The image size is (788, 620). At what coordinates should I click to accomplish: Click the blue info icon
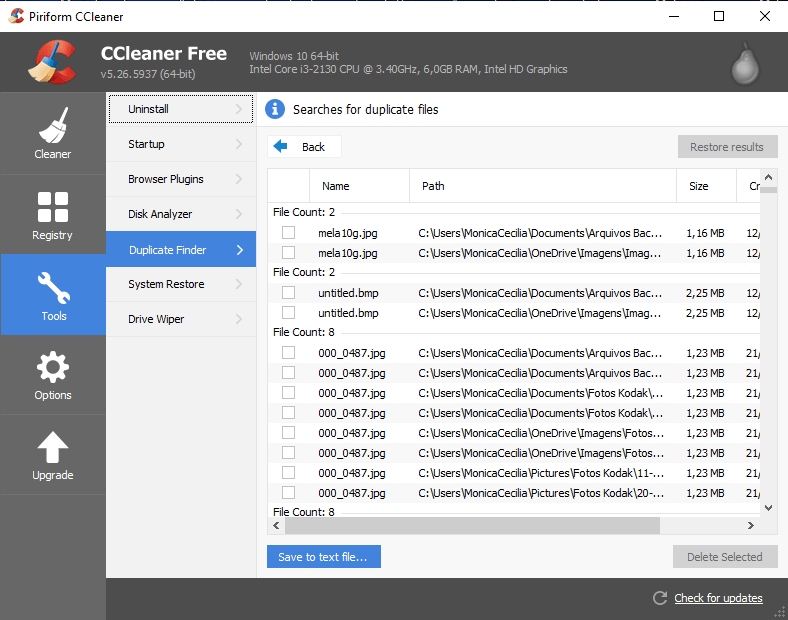275,109
